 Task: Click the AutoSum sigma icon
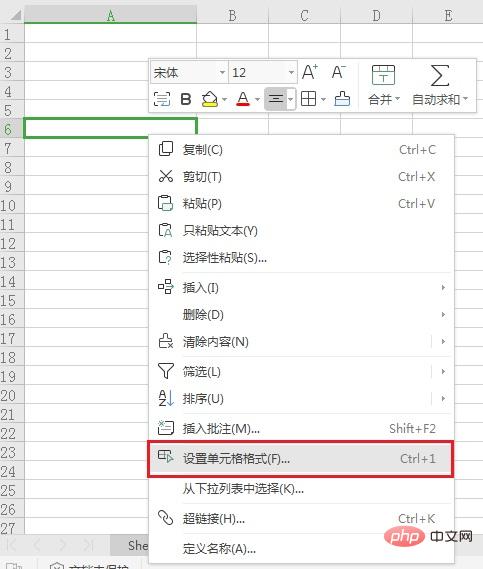(x=439, y=75)
